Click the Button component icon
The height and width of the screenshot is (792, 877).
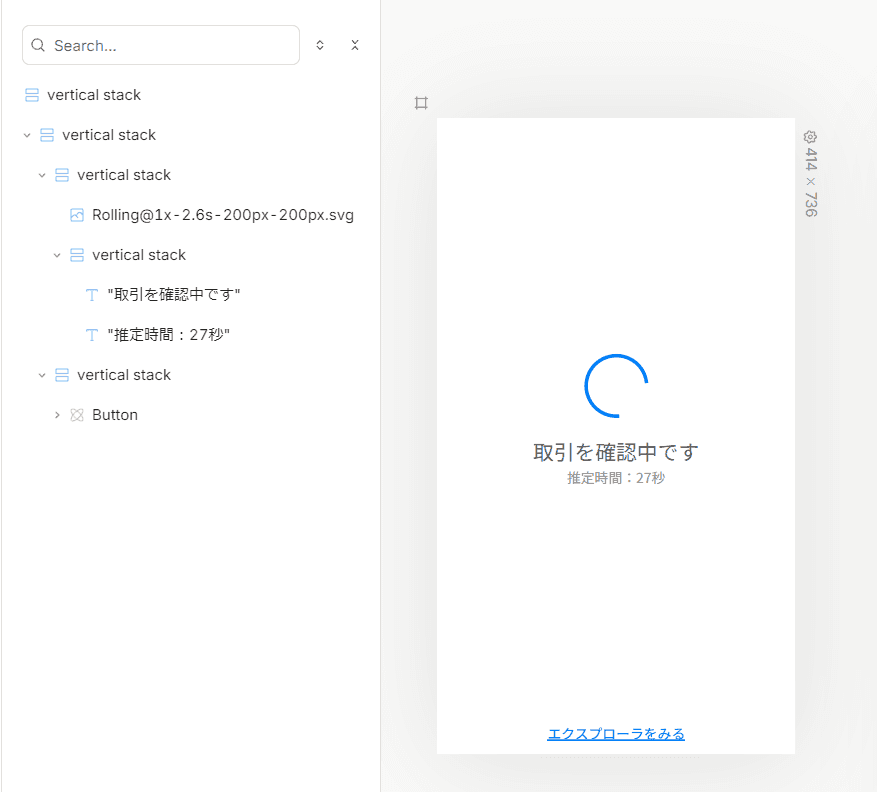click(77, 415)
